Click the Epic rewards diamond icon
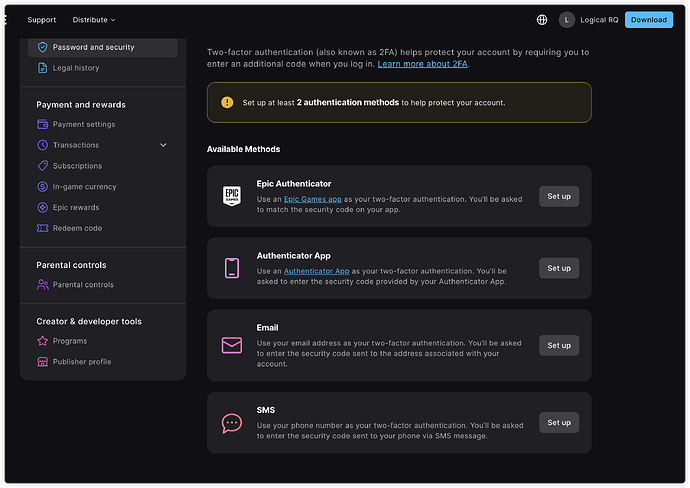This screenshot has width=690, height=488. pyautogui.click(x=42, y=207)
